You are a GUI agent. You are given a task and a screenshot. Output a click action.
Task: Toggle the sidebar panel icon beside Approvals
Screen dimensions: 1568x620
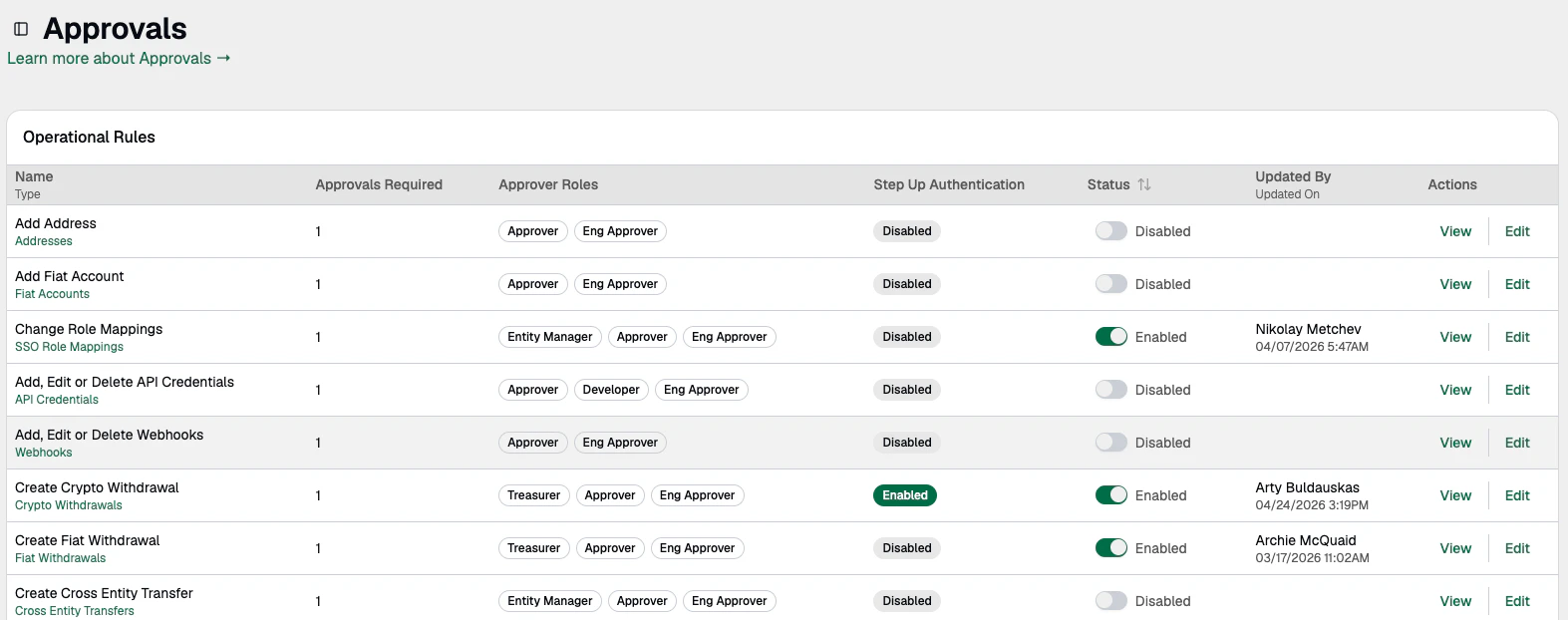(x=21, y=29)
